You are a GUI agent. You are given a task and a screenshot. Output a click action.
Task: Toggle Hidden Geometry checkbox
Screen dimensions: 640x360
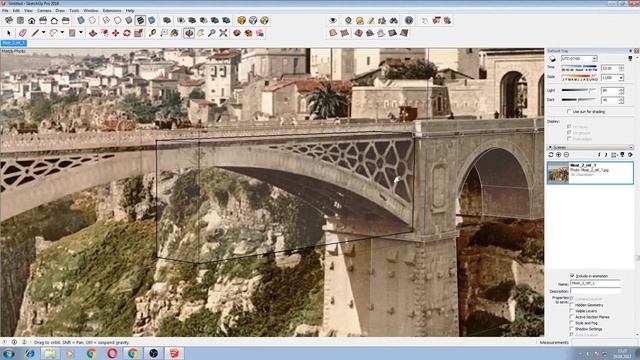pos(572,305)
